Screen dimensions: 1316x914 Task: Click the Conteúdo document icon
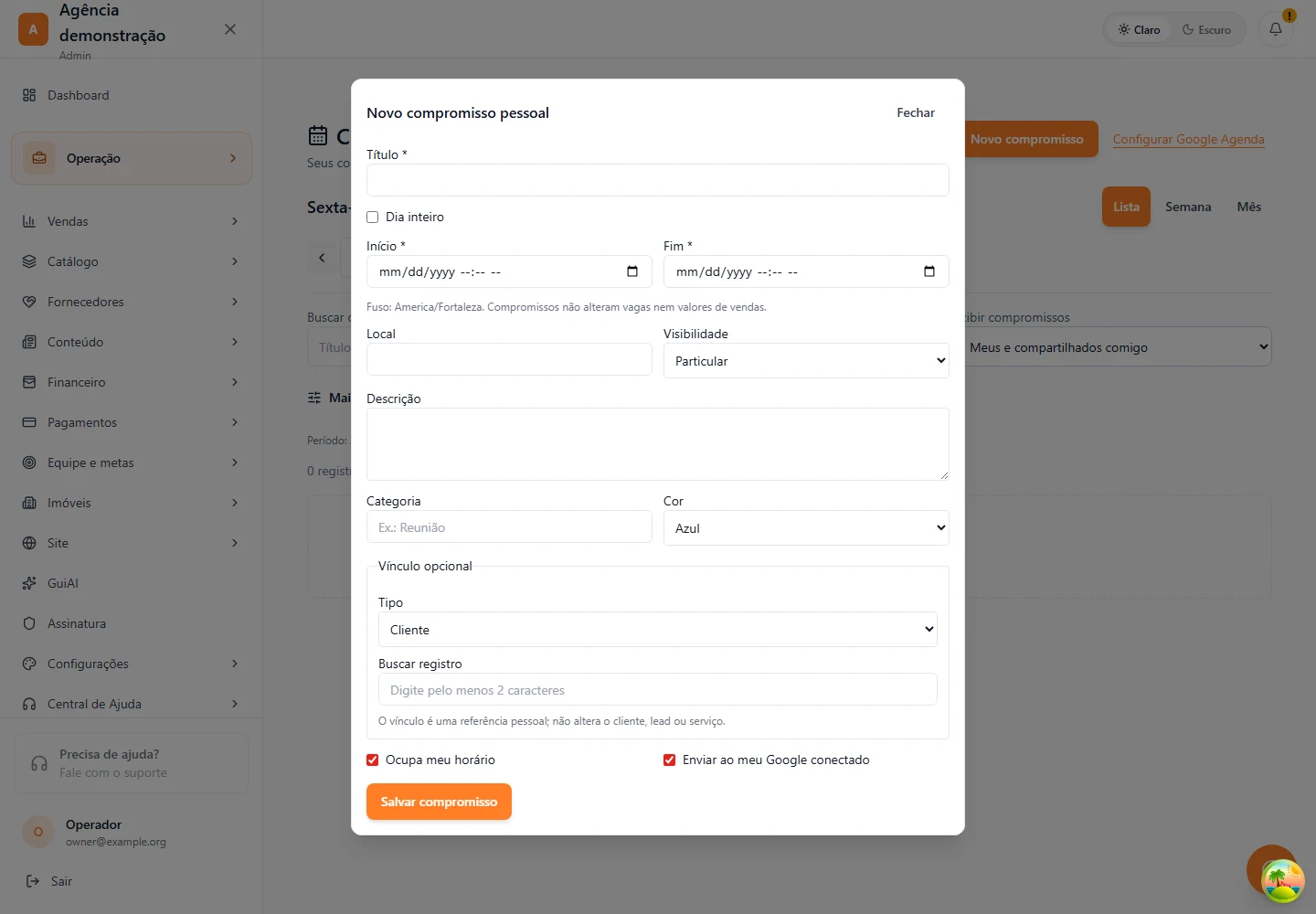[x=29, y=342]
